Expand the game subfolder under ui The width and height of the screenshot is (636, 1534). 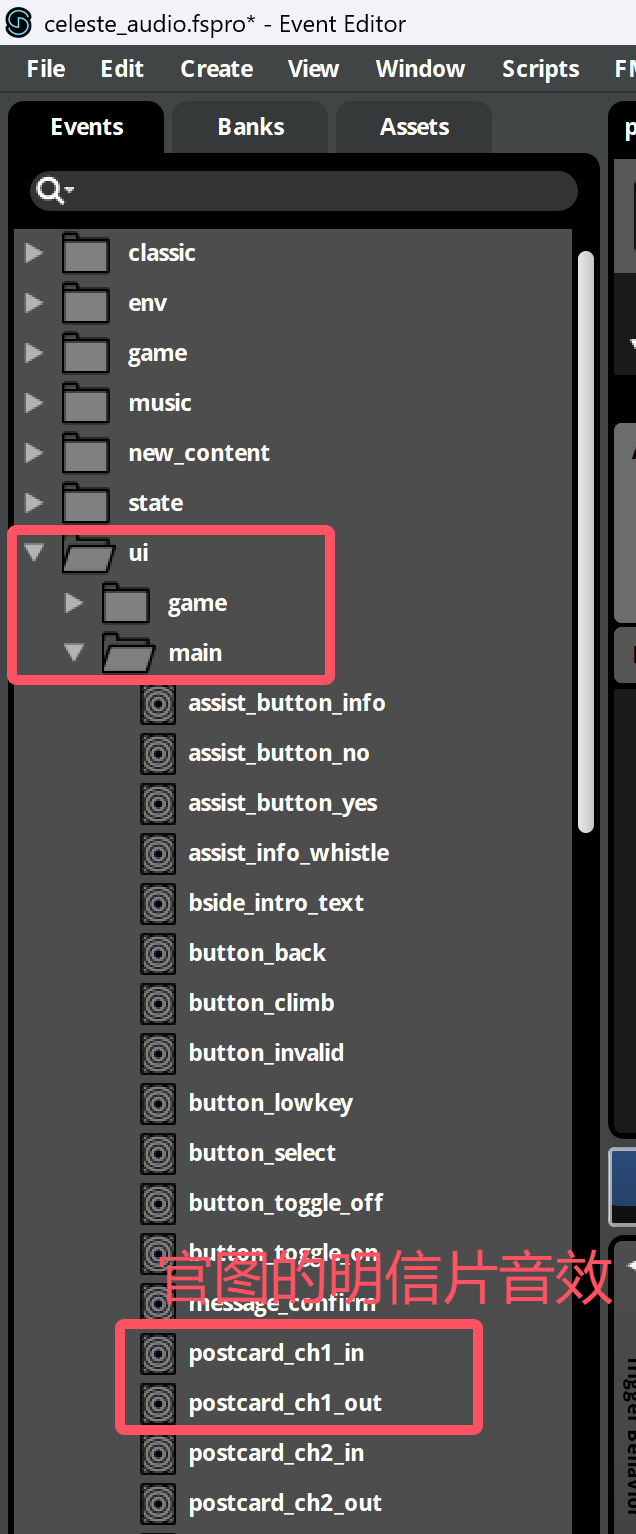pos(73,603)
